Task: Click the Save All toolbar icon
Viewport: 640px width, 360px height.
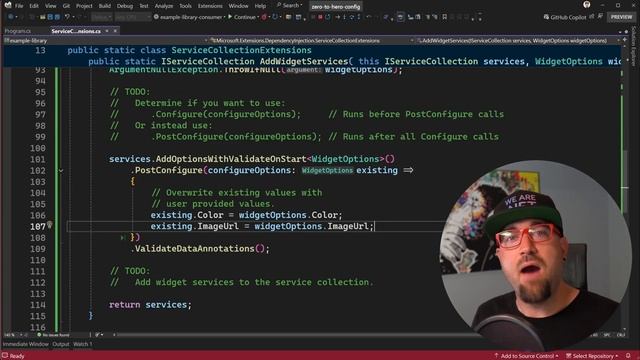Action: click(57, 17)
